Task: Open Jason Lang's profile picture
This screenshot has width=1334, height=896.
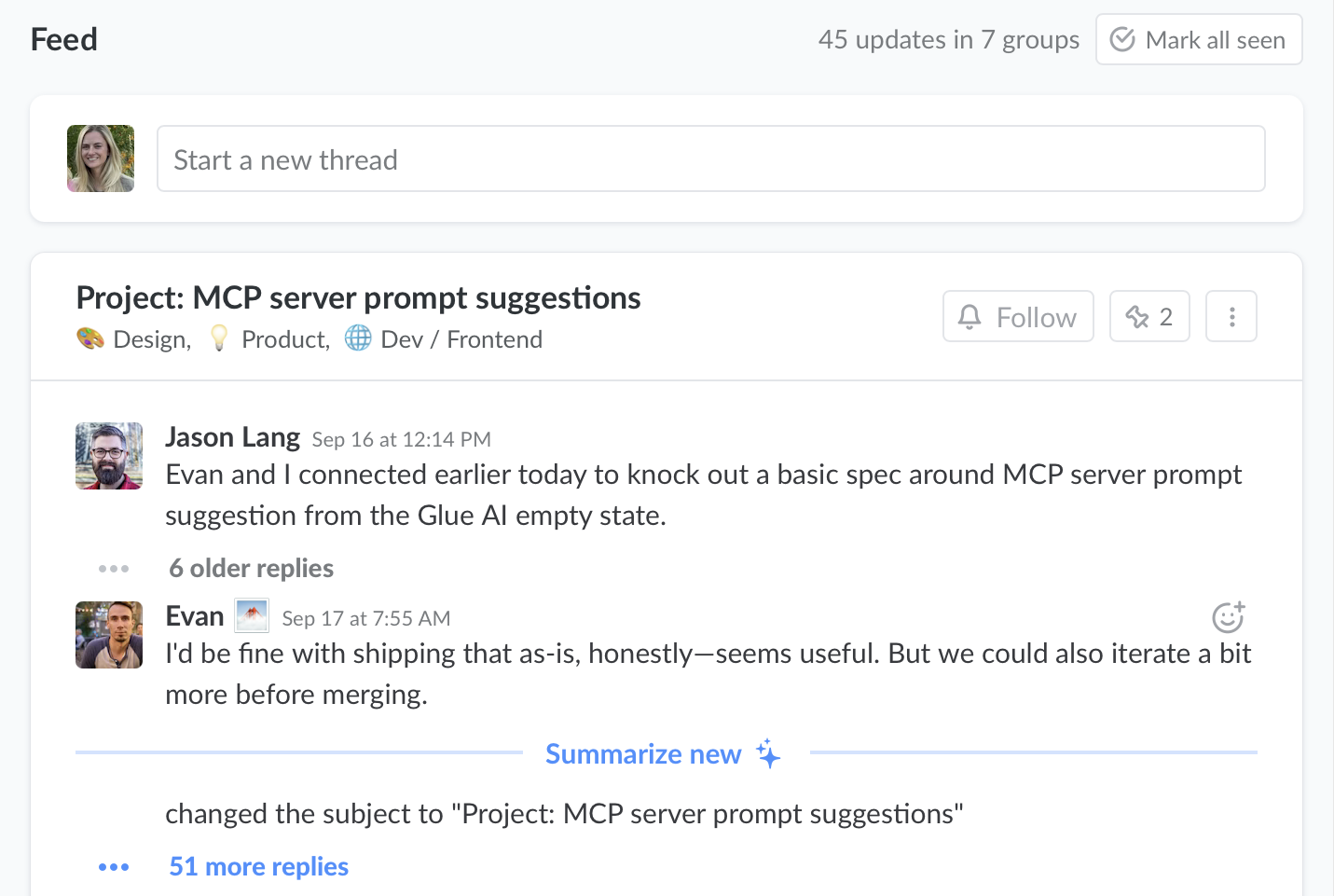Action: tap(109, 456)
